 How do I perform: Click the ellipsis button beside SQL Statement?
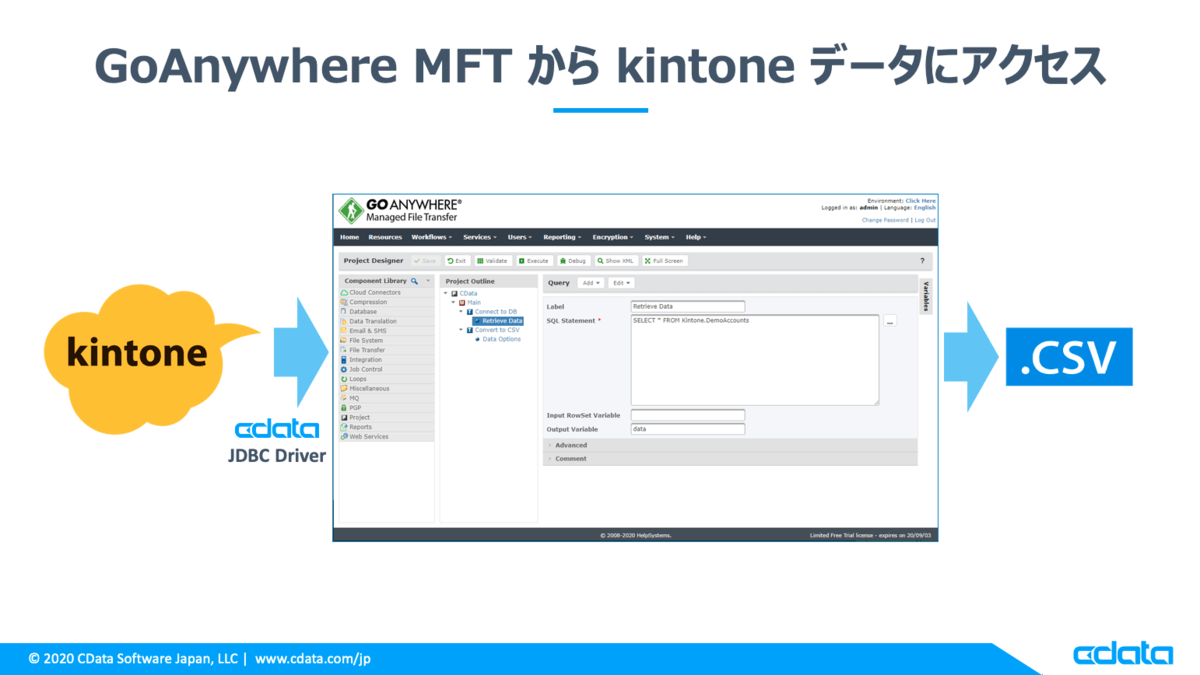click(x=890, y=321)
